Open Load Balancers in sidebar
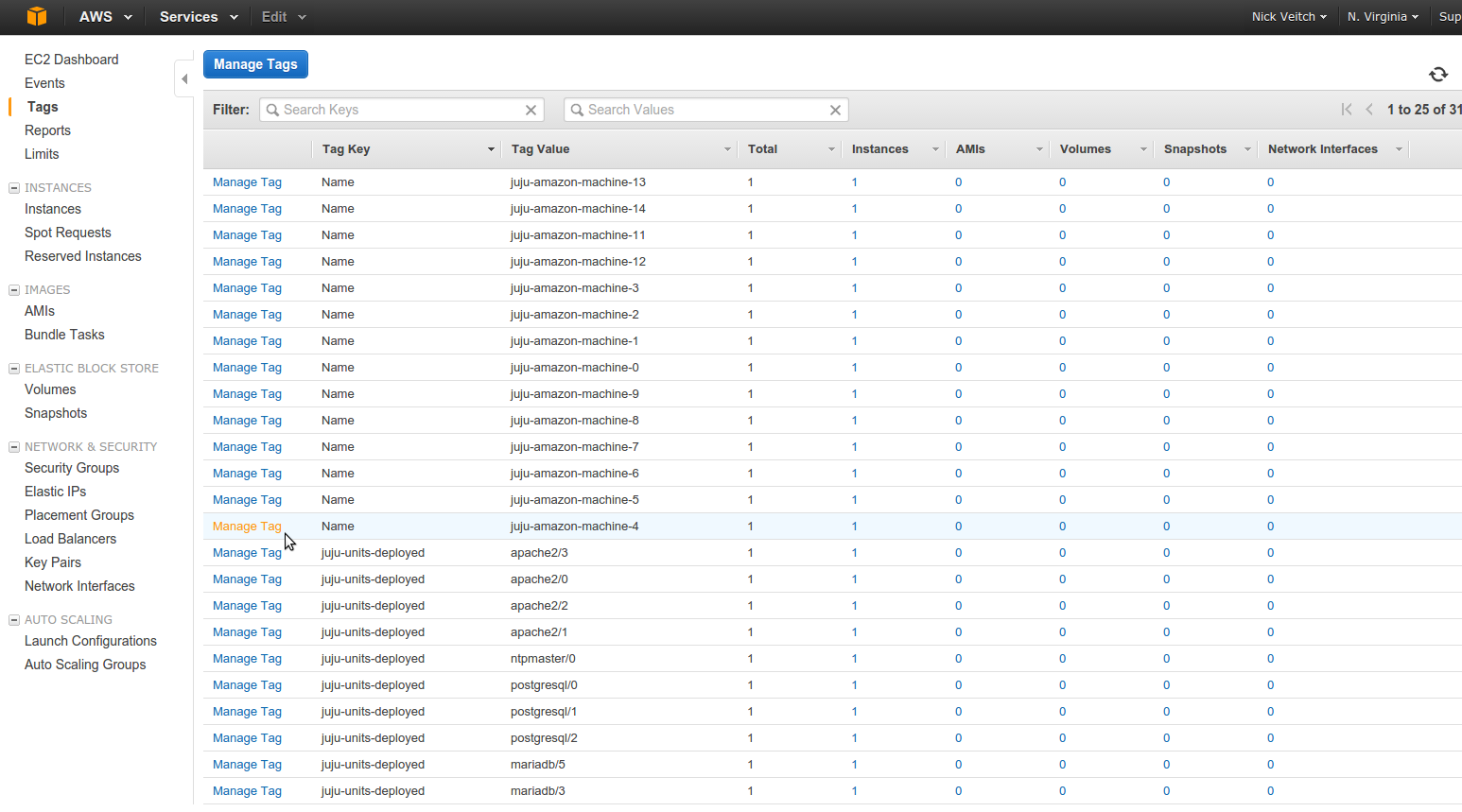Viewport: 1462px width, 812px height. (x=71, y=539)
